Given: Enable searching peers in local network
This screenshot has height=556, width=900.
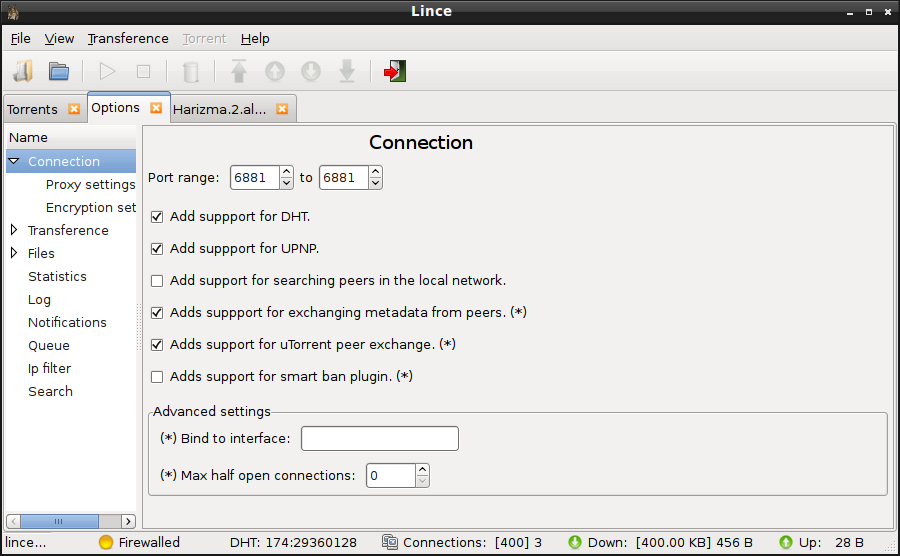Looking at the screenshot, I should [157, 281].
